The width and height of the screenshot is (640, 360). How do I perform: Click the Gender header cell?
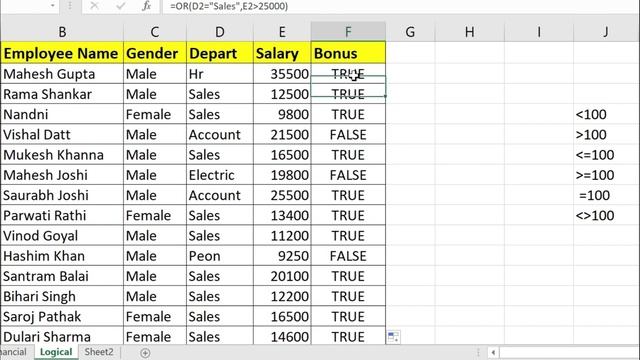coord(155,53)
